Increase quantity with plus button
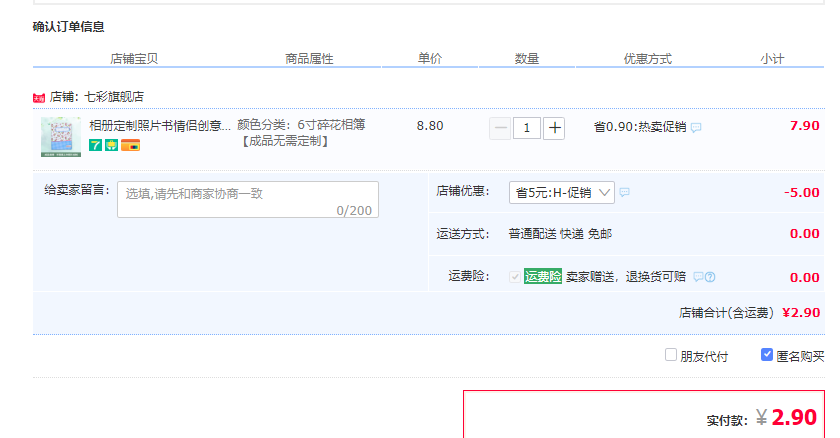 554,128
